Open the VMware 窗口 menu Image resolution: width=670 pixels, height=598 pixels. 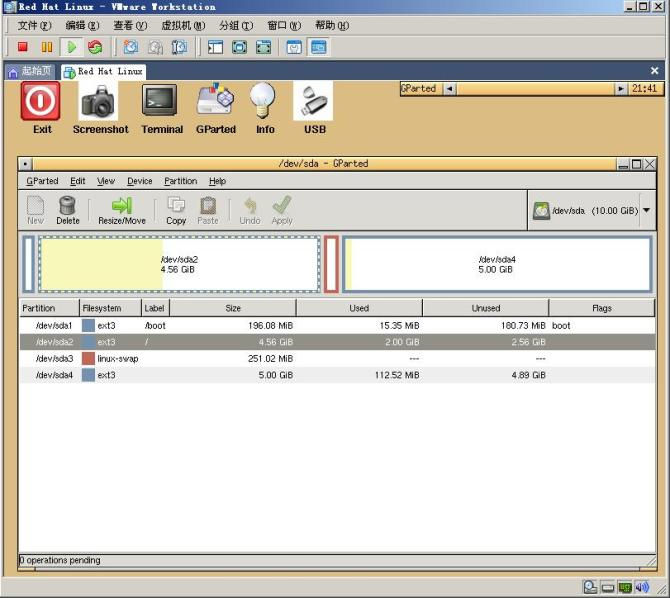tap(284, 26)
